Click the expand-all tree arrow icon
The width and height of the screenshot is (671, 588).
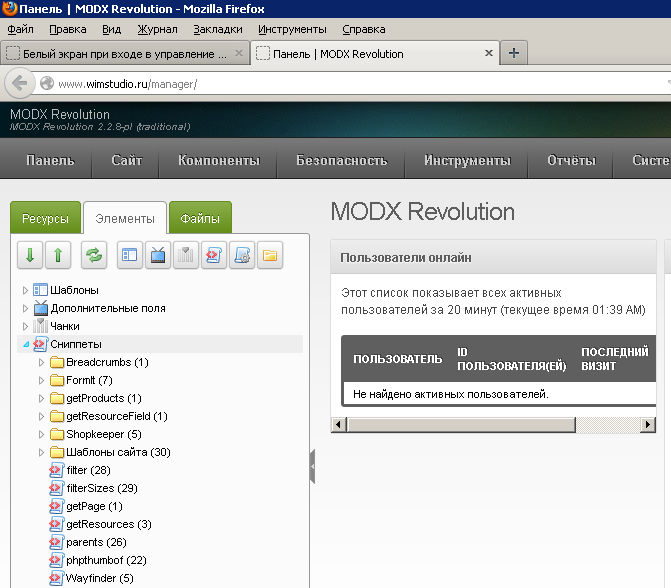(30, 255)
